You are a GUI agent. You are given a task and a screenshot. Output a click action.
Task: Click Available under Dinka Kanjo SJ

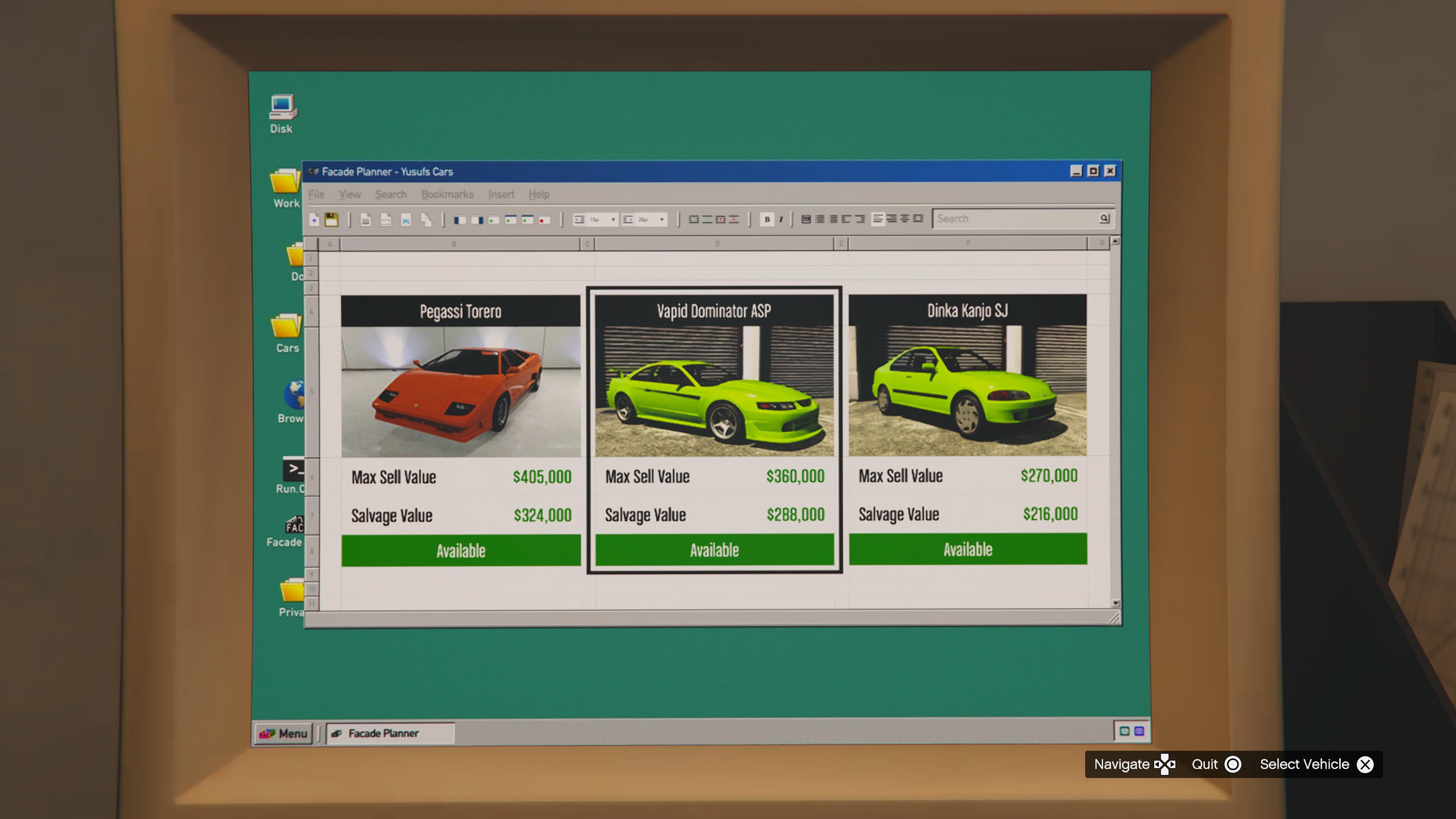click(968, 549)
